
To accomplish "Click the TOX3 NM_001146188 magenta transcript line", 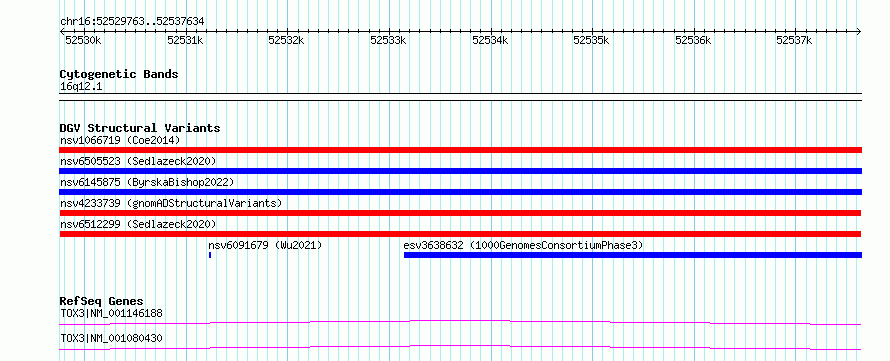I will tap(460, 322).
